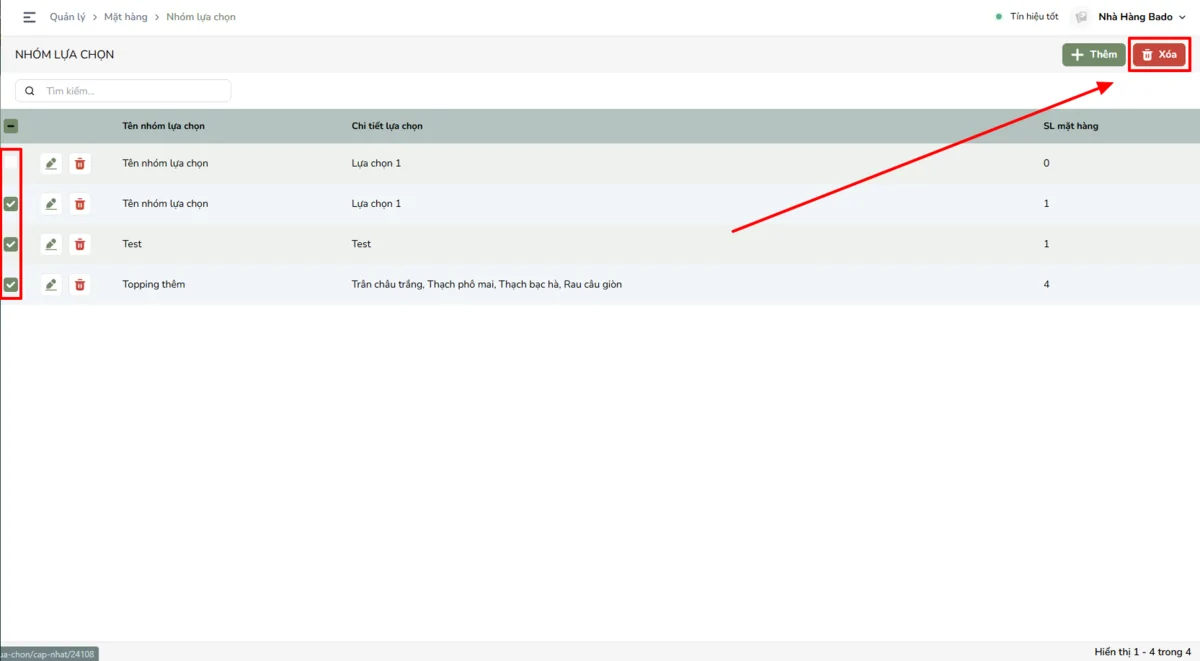Click the magnifier icon in the search box

30,91
